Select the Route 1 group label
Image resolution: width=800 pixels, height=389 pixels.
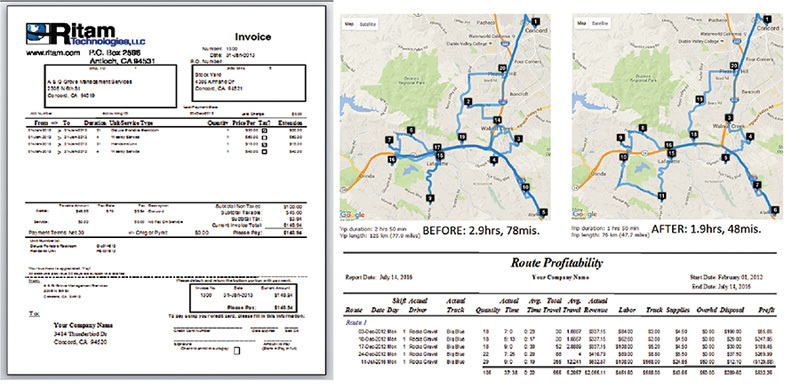(x=356, y=323)
